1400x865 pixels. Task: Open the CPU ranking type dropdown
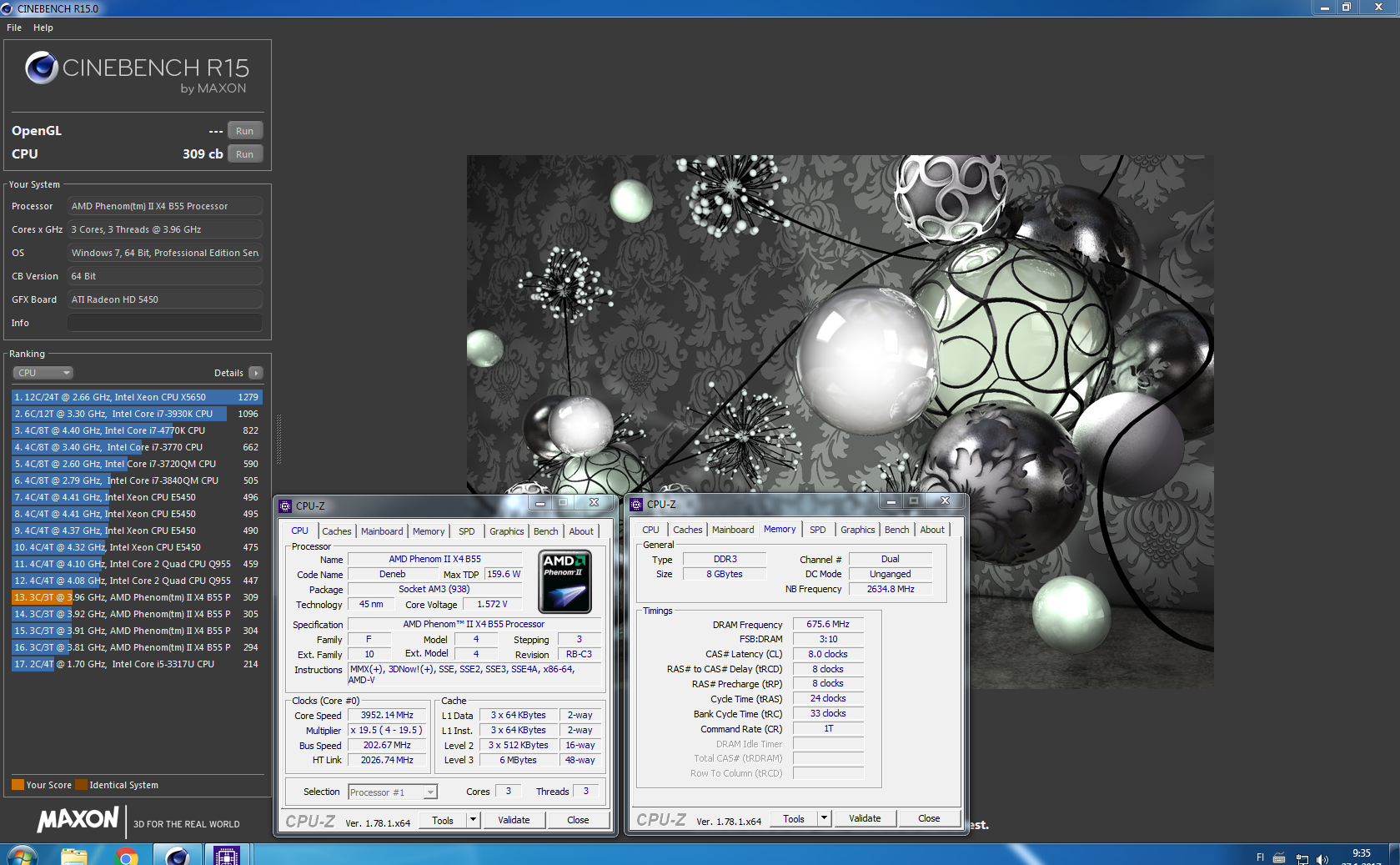click(43, 373)
